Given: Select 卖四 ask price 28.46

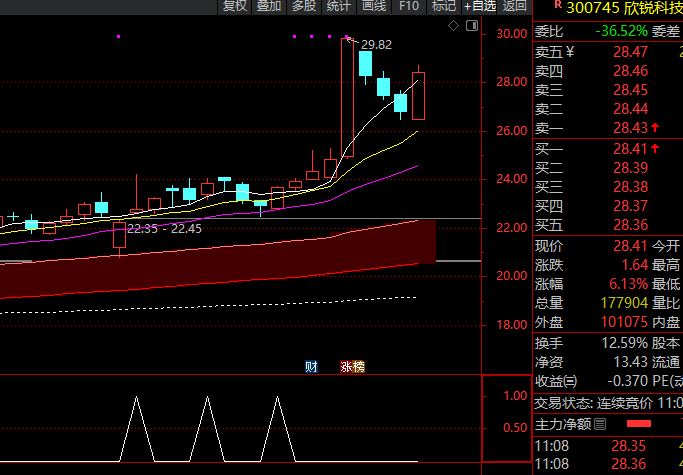Looking at the screenshot, I should 630,71.
